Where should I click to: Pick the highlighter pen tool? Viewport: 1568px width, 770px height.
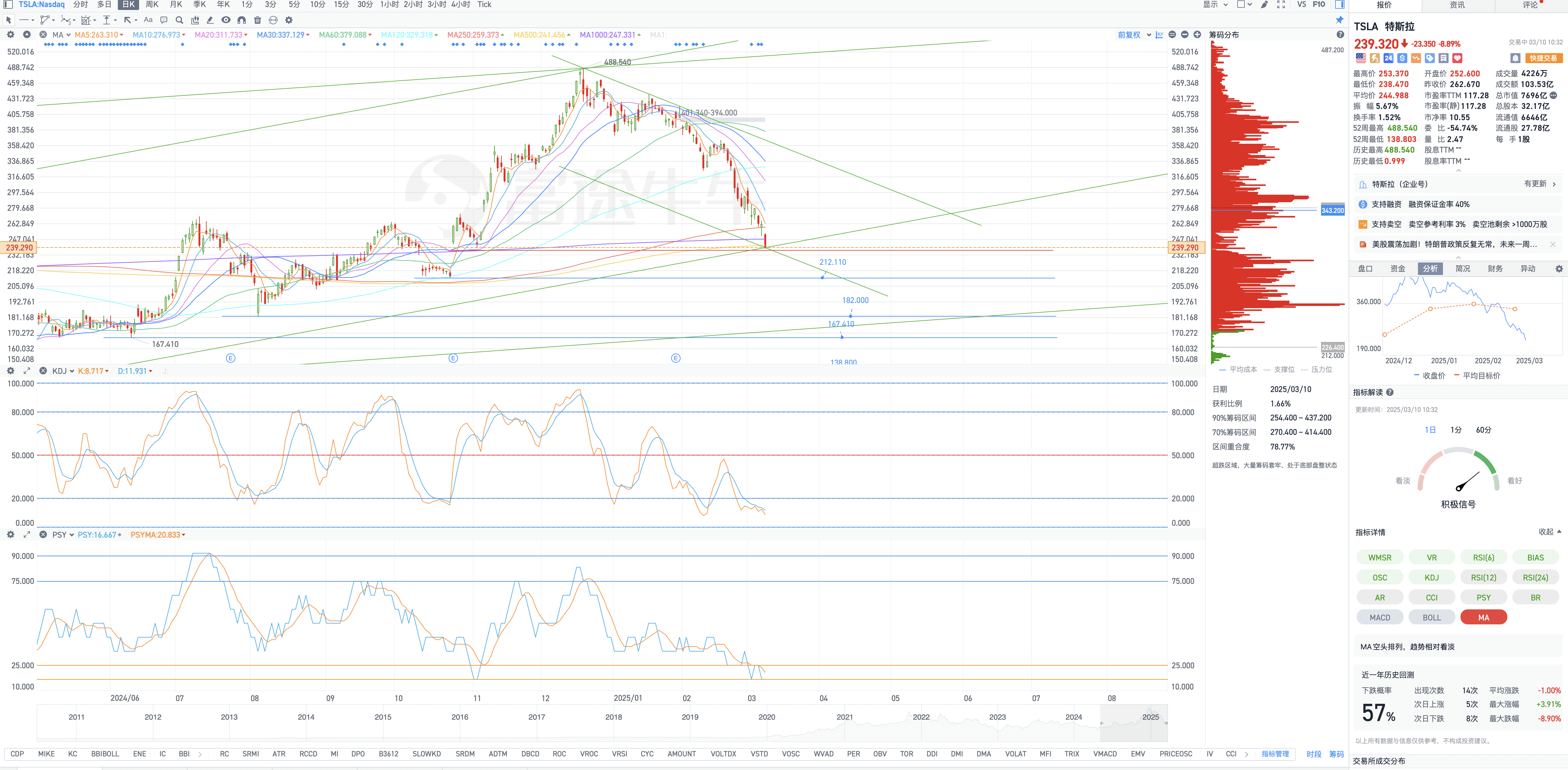(x=210, y=20)
